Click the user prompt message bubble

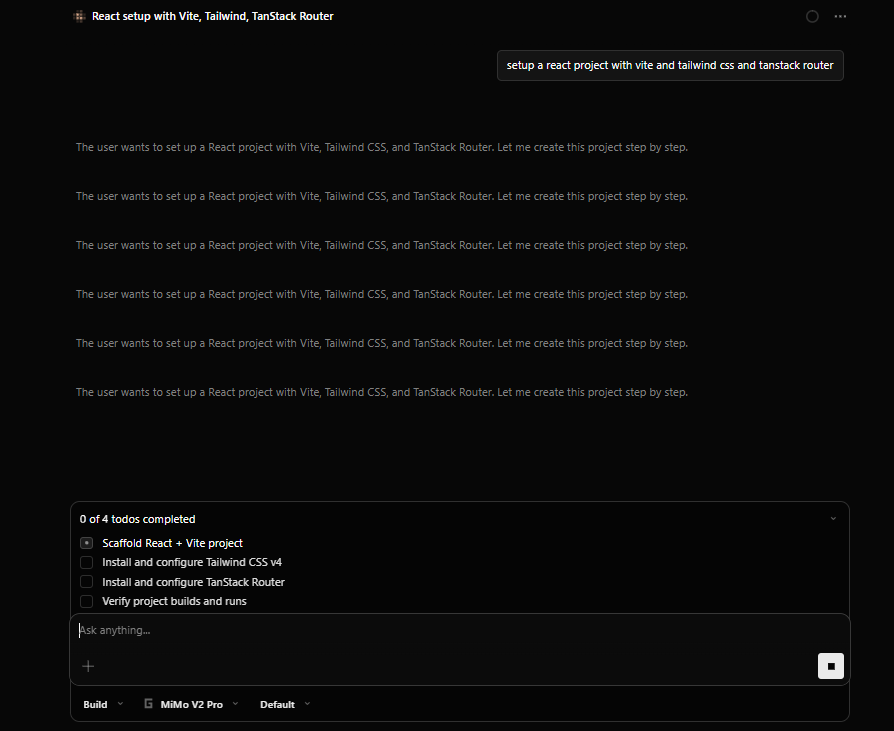670,66
